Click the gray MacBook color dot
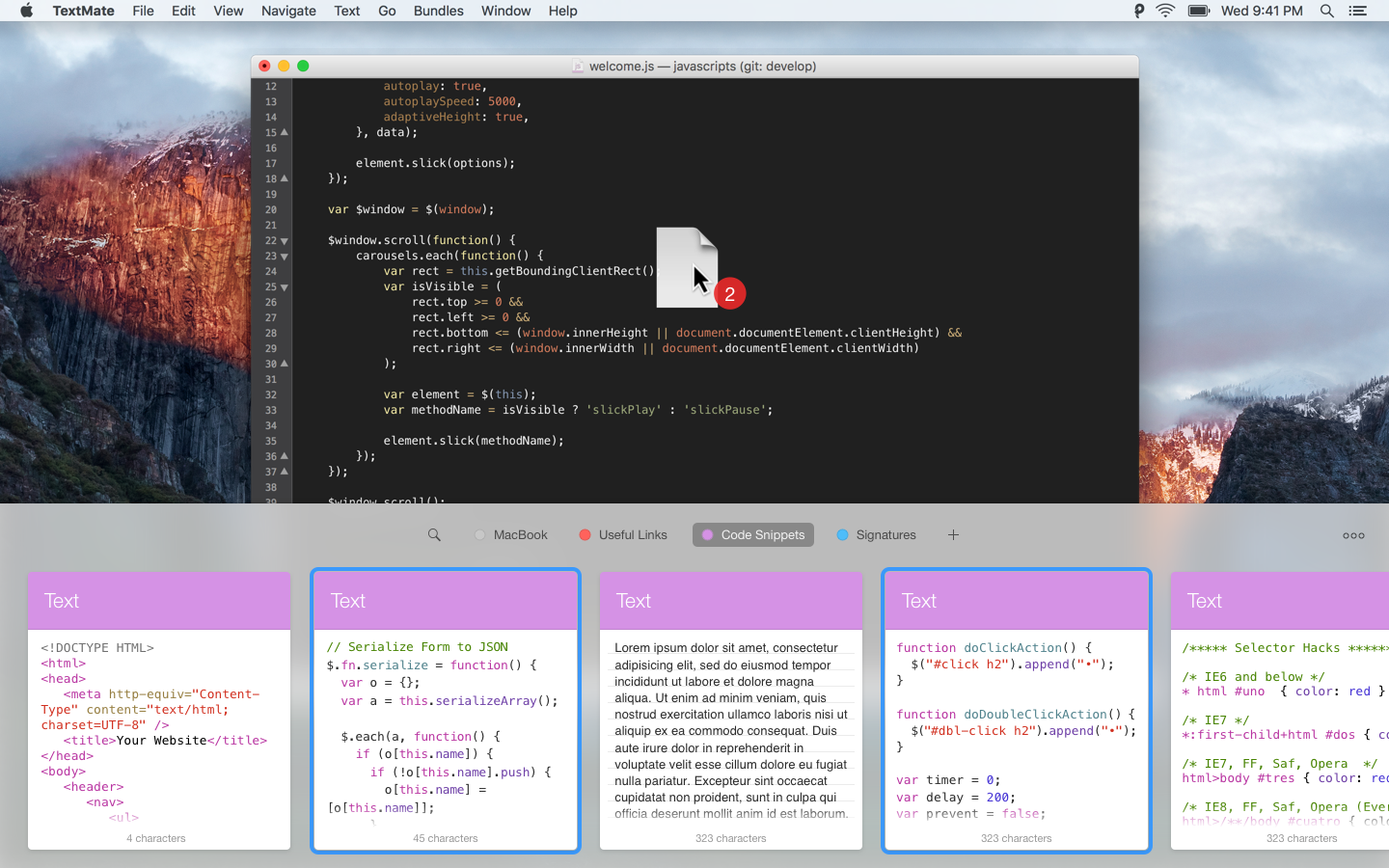The image size is (1389, 868). tap(479, 534)
